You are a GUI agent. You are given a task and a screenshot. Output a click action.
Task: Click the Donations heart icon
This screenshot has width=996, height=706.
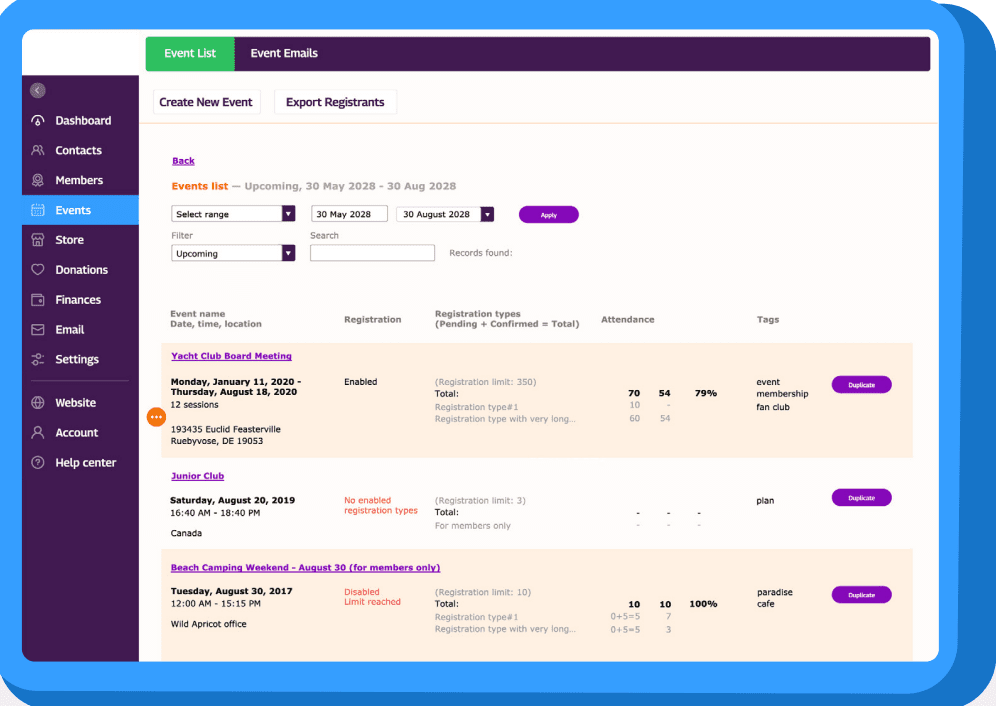pyautogui.click(x=38, y=270)
